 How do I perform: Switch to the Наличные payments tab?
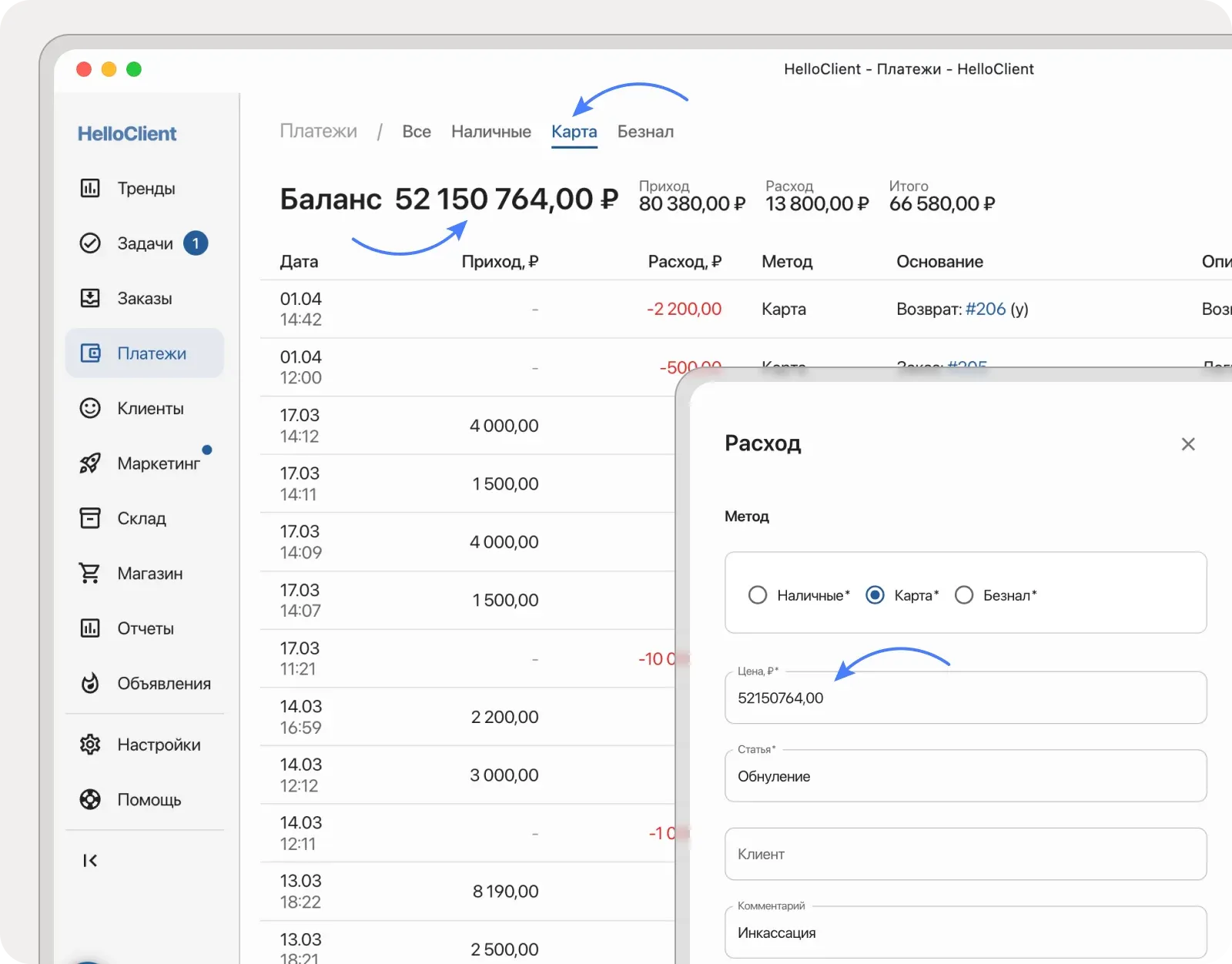pos(490,132)
